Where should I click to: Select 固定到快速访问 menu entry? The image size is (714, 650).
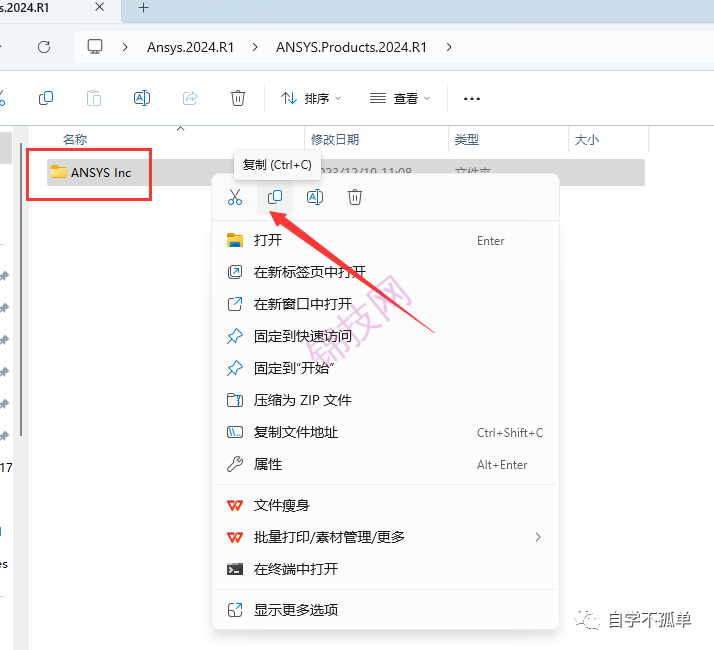point(385,336)
